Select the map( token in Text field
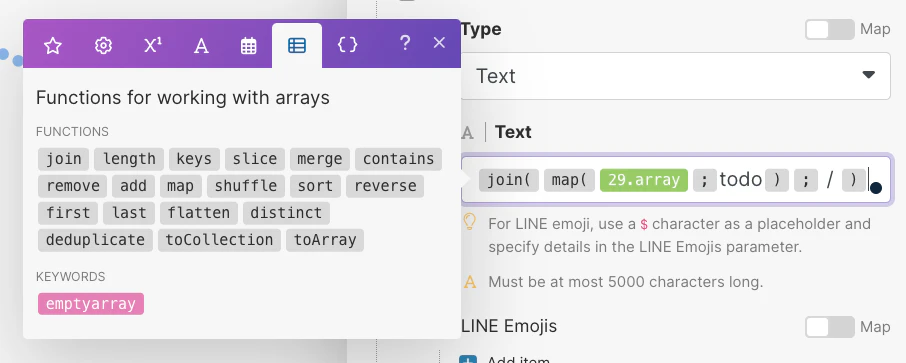 569,180
